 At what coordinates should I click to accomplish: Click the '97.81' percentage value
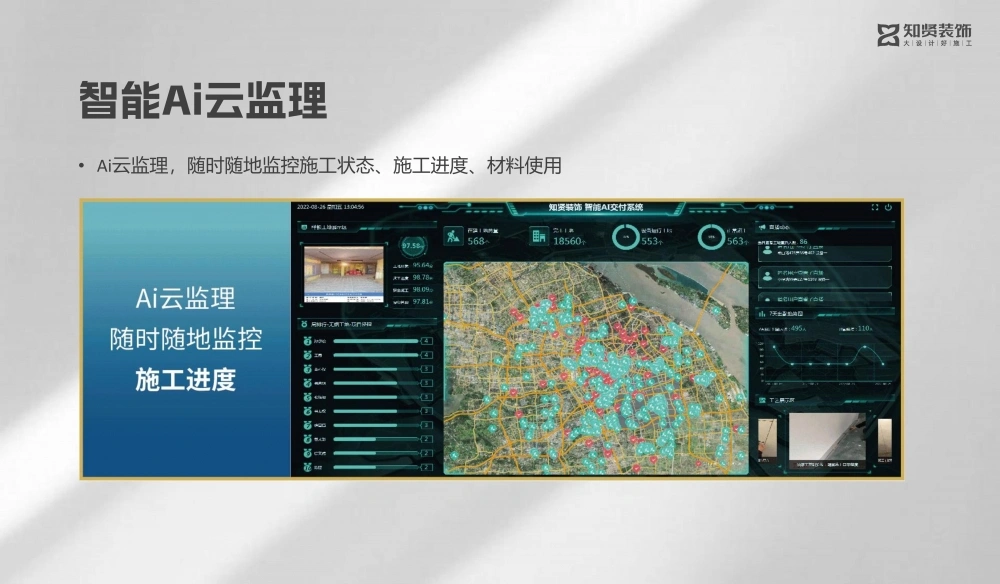421,302
